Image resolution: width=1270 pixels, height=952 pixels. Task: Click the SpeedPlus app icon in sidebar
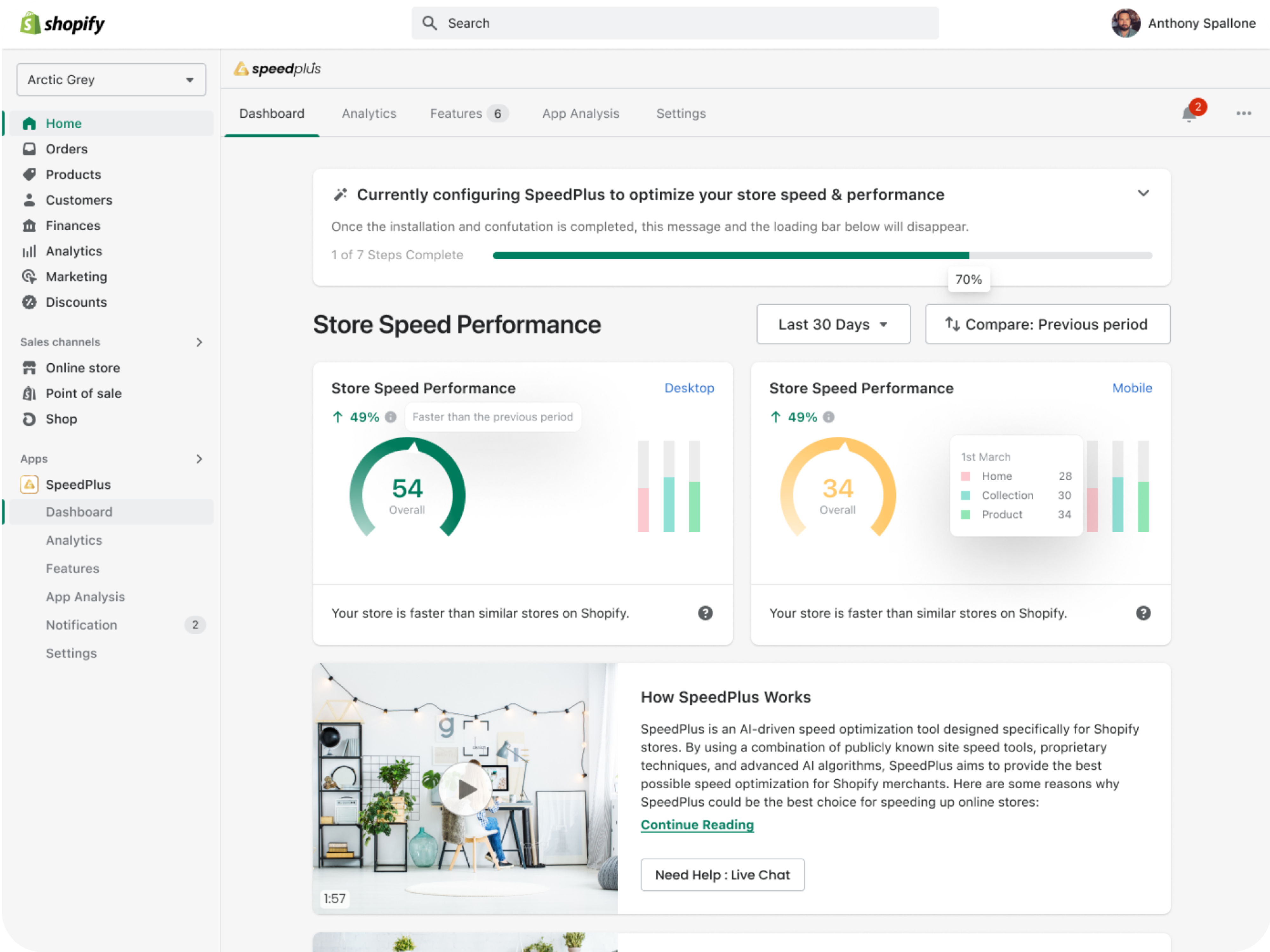29,485
